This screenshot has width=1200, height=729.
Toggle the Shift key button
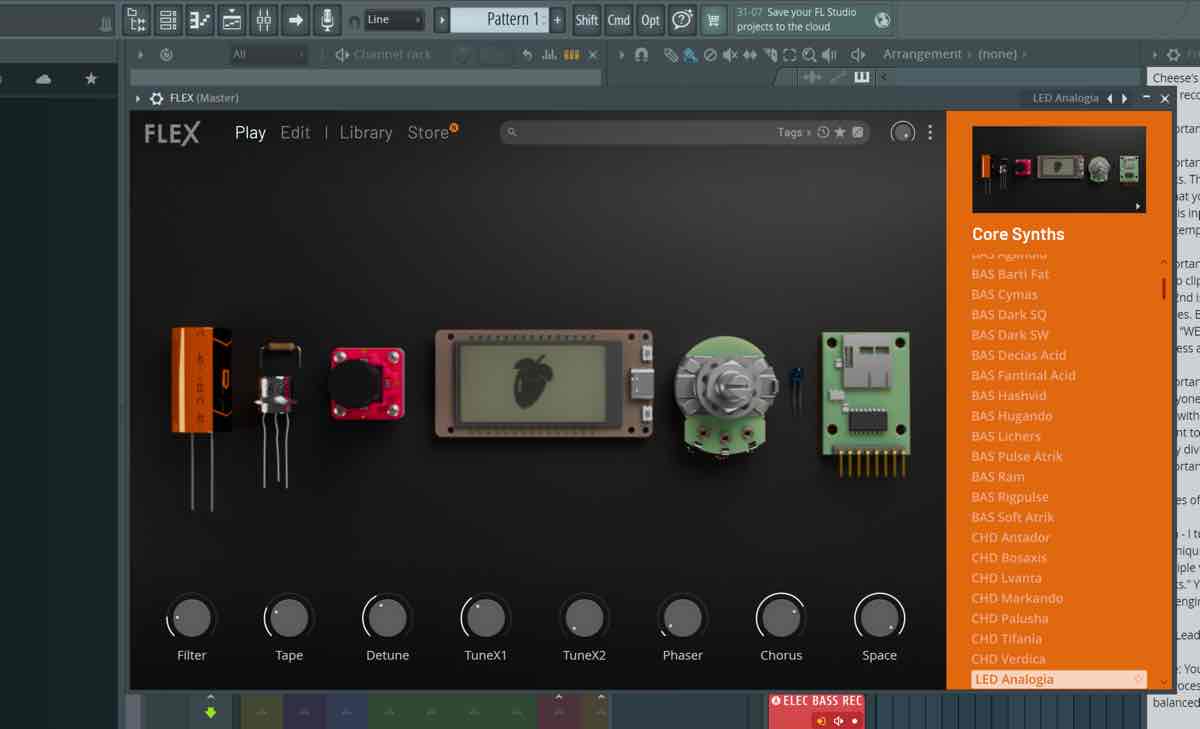(587, 19)
